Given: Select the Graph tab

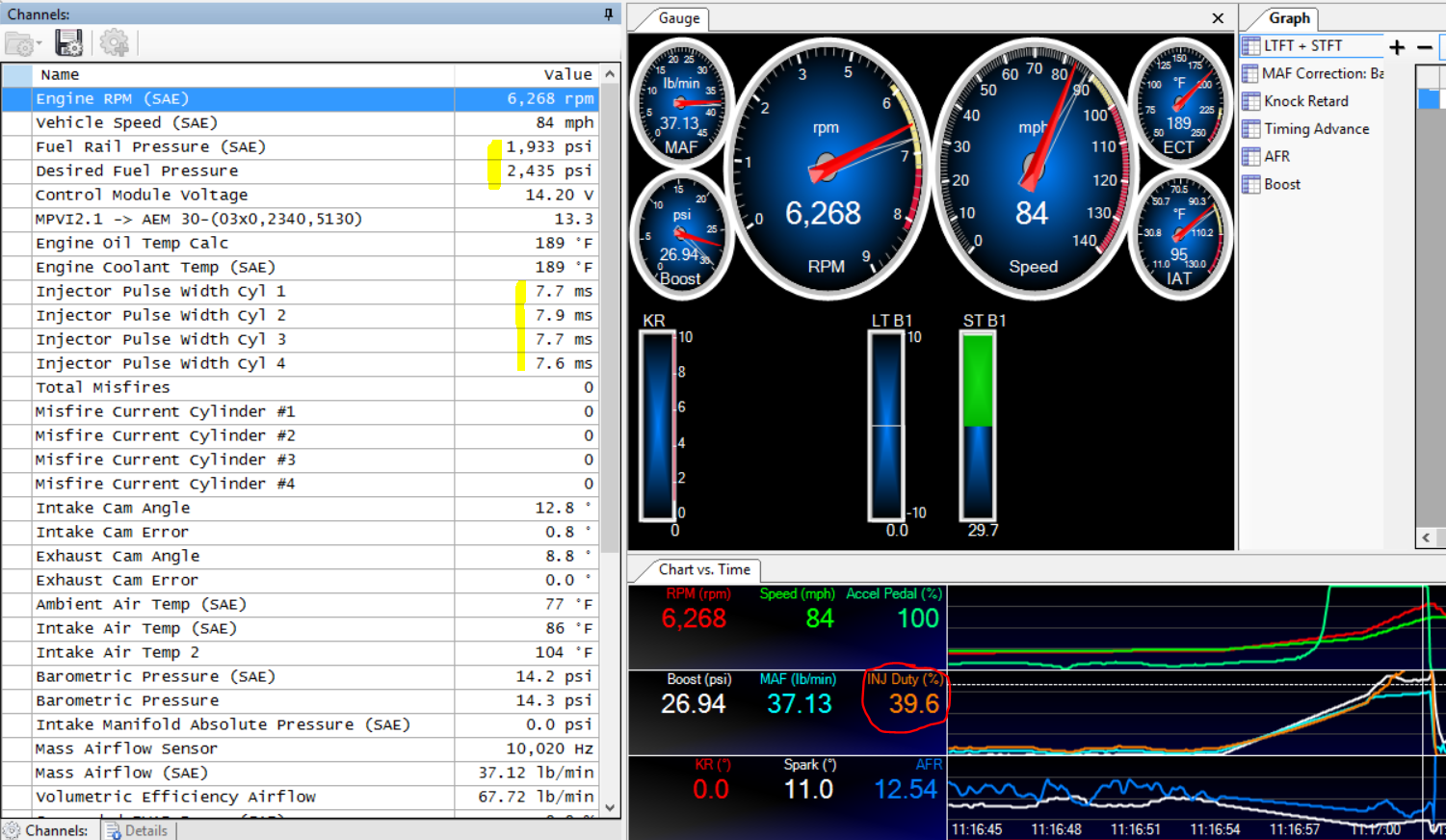Looking at the screenshot, I should pyautogui.click(x=1288, y=18).
